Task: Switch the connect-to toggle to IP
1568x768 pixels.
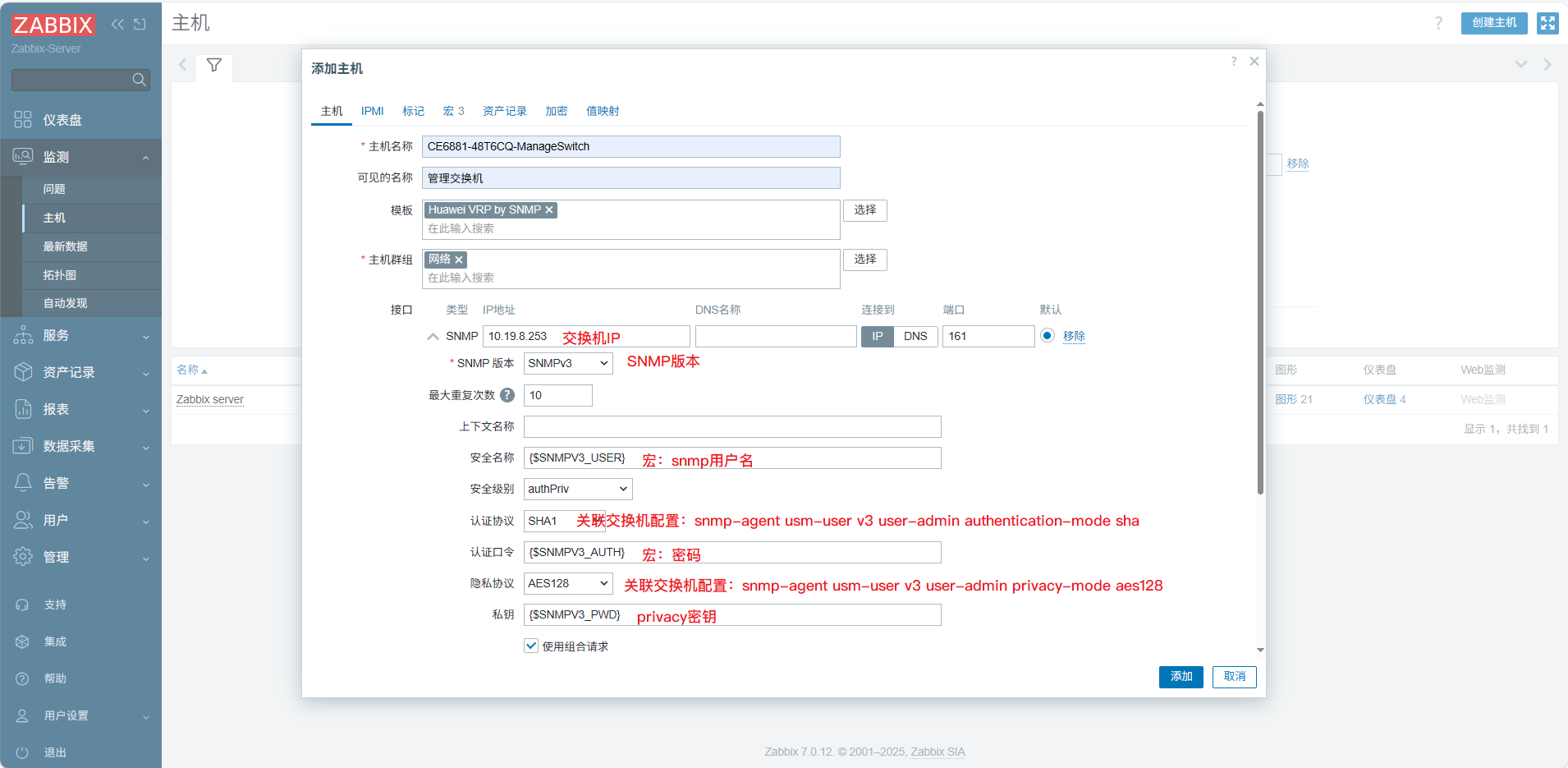Action: 878,336
